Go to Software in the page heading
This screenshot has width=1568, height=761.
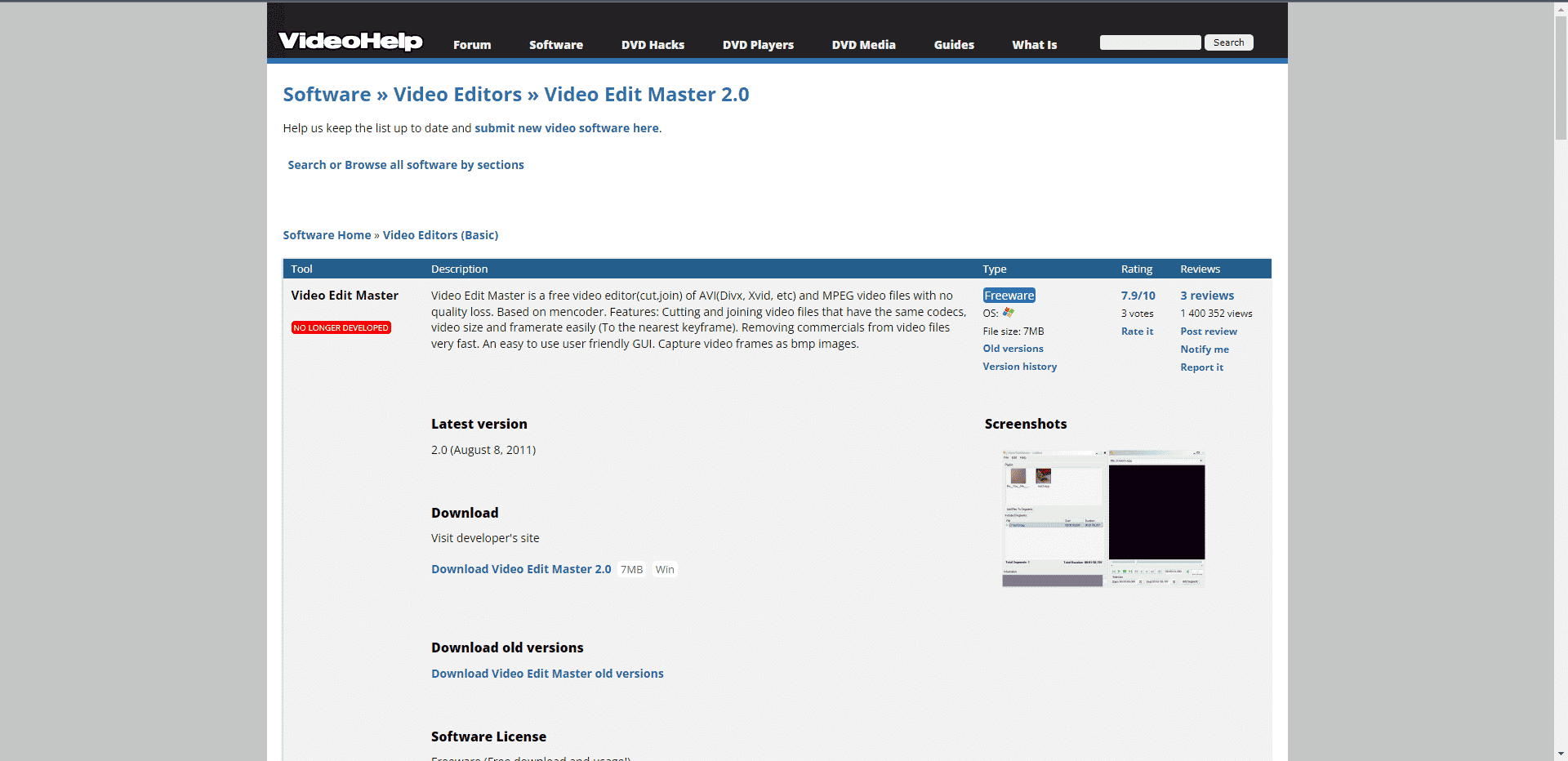pyautogui.click(x=327, y=95)
